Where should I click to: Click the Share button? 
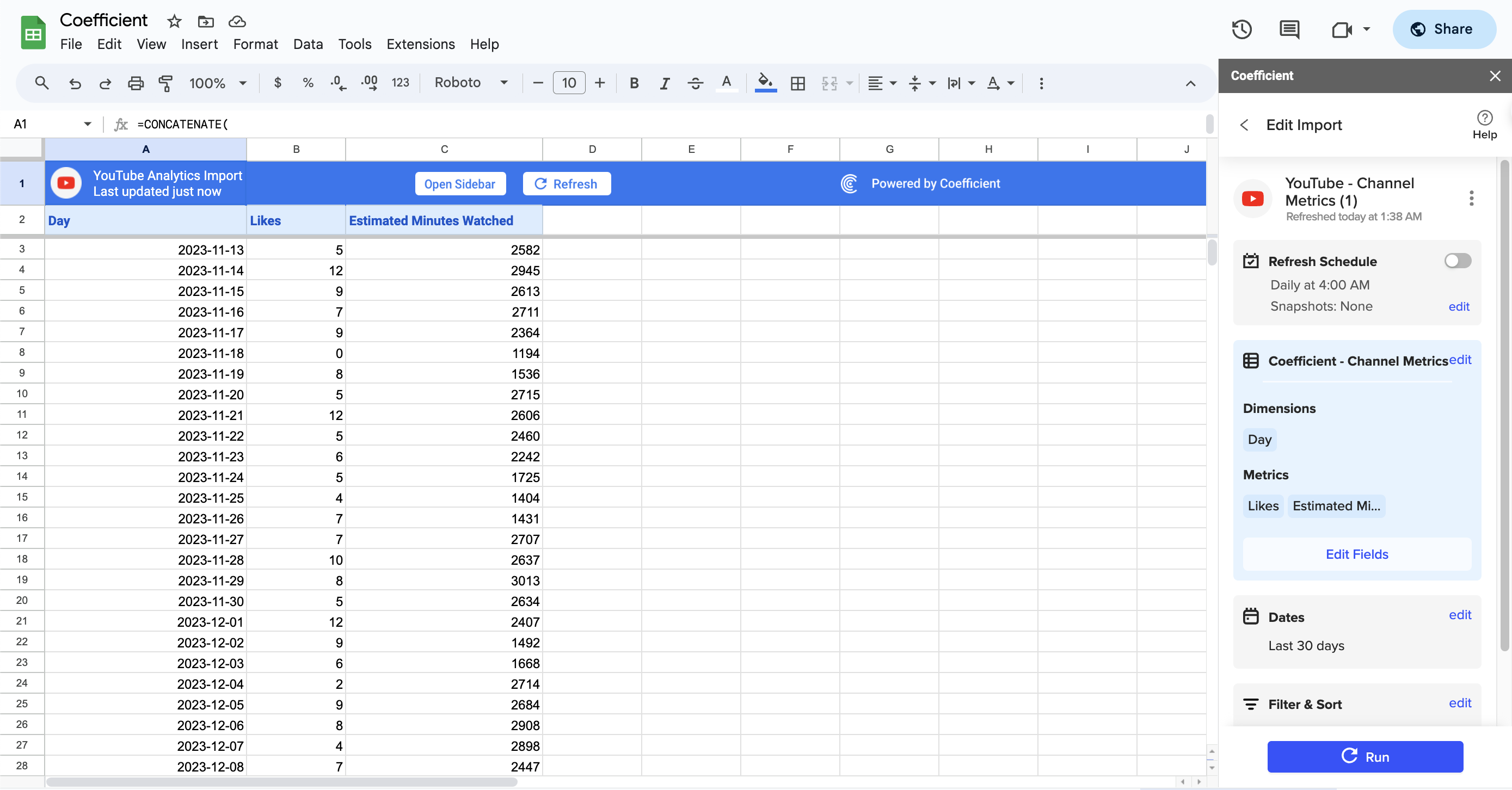(1444, 29)
